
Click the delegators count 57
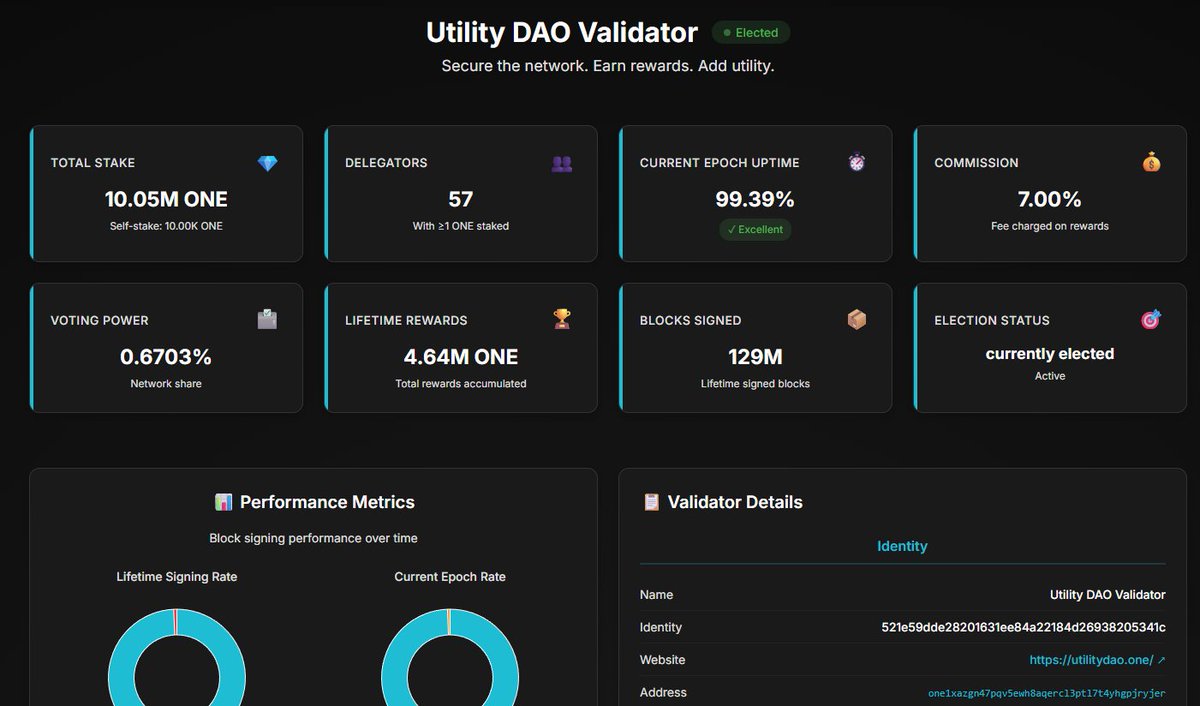[x=461, y=199]
